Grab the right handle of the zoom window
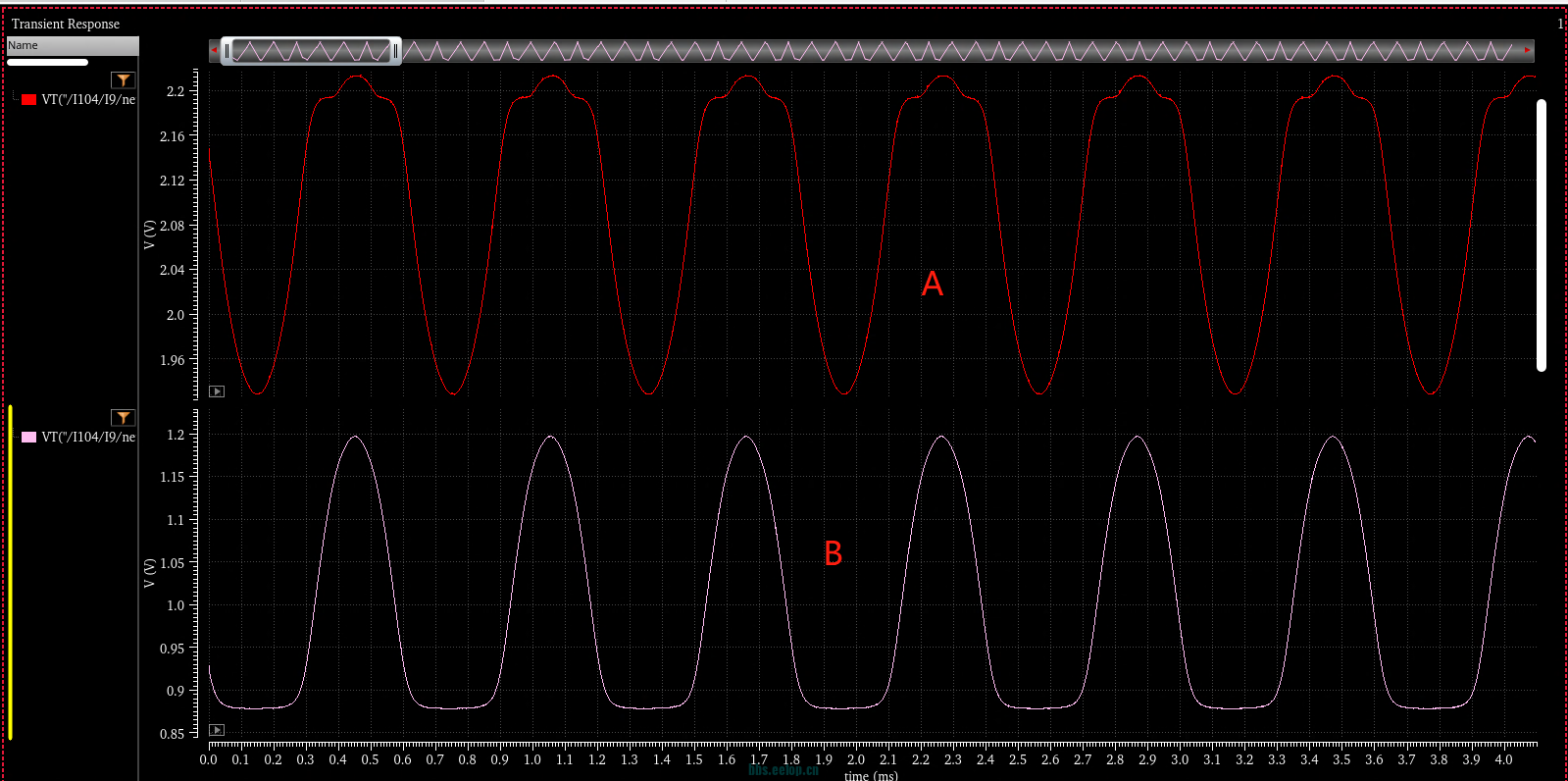1568x781 pixels. click(395, 50)
